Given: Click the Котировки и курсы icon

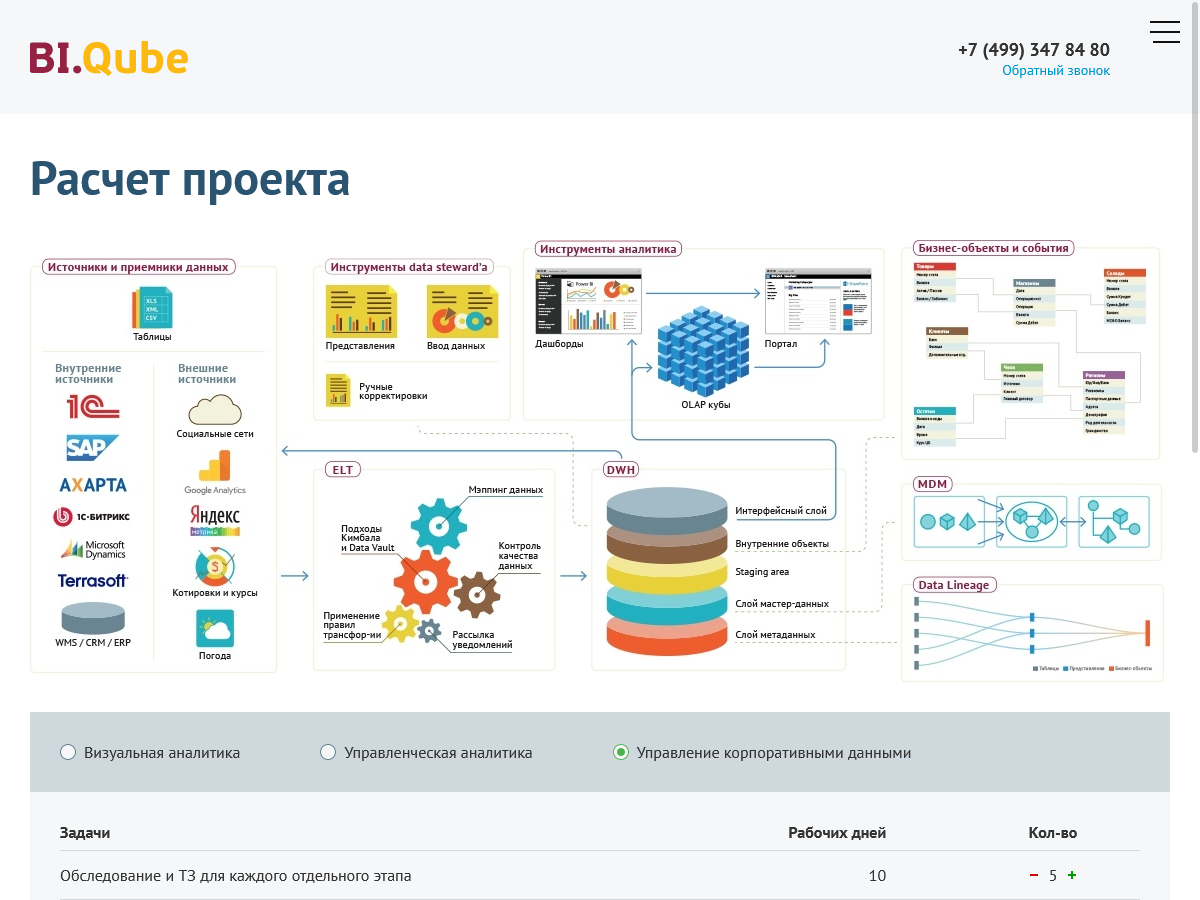Looking at the screenshot, I should (214, 568).
